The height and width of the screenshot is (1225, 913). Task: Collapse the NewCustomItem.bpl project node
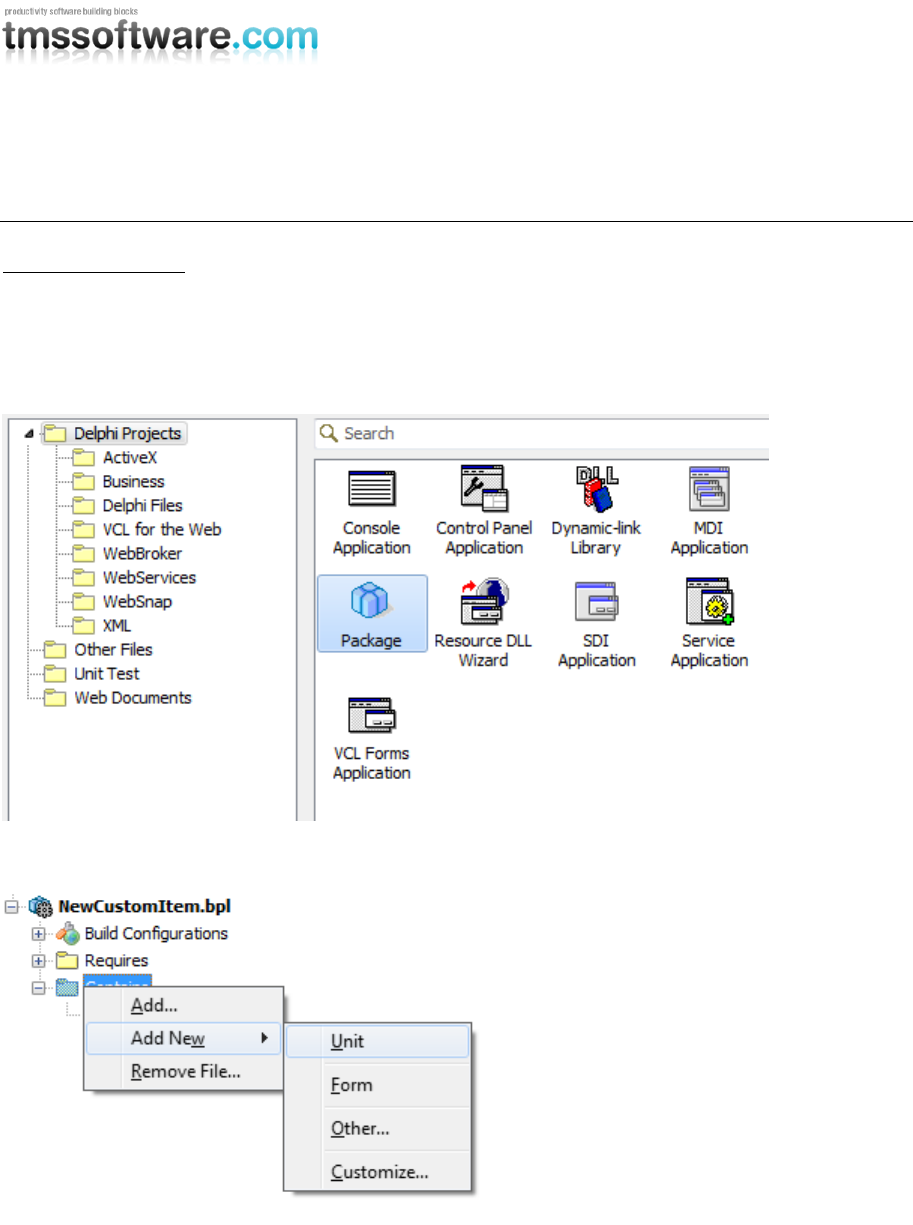pyautogui.click(x=12, y=907)
